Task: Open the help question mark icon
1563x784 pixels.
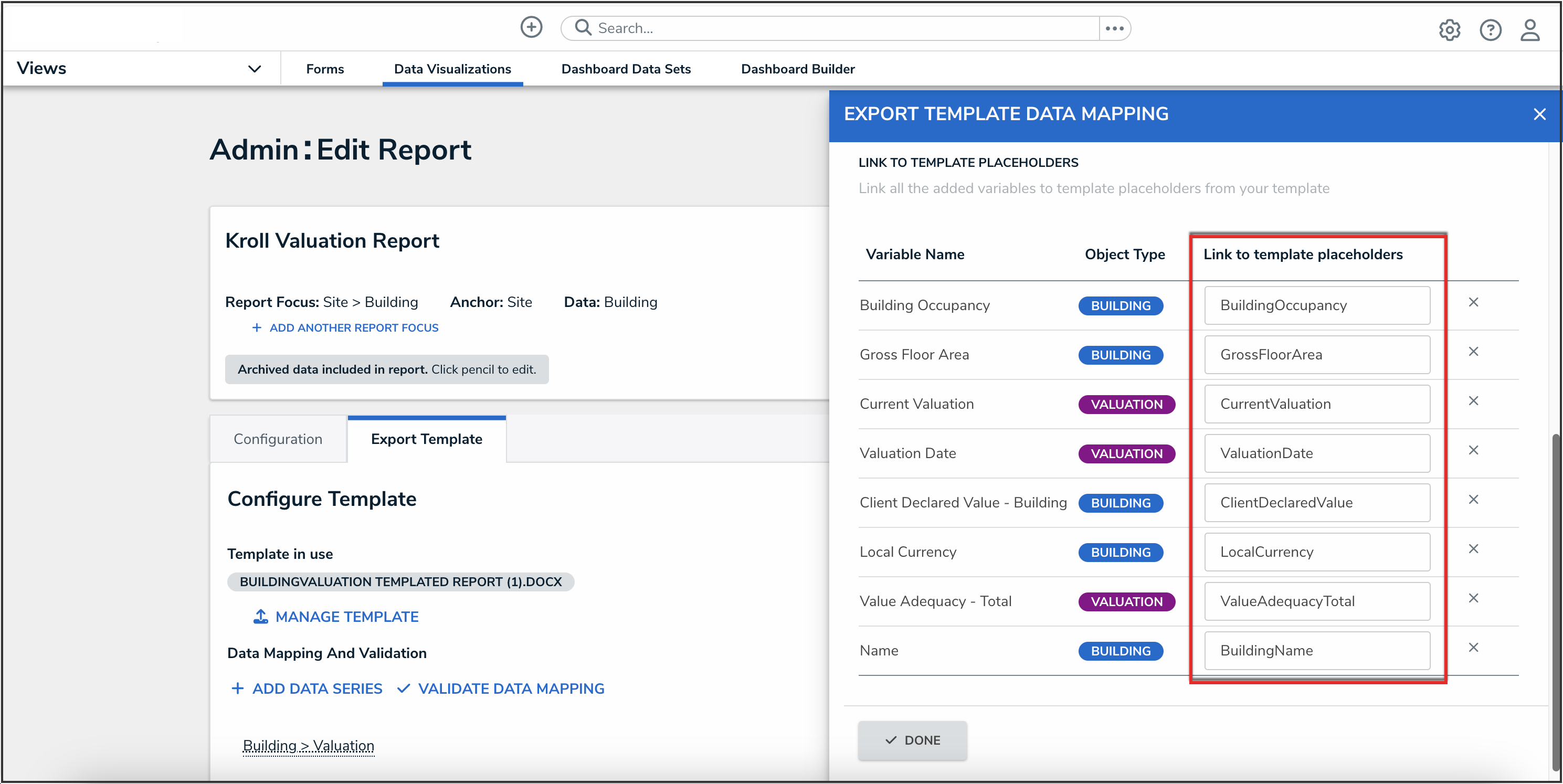Action: (x=1490, y=29)
